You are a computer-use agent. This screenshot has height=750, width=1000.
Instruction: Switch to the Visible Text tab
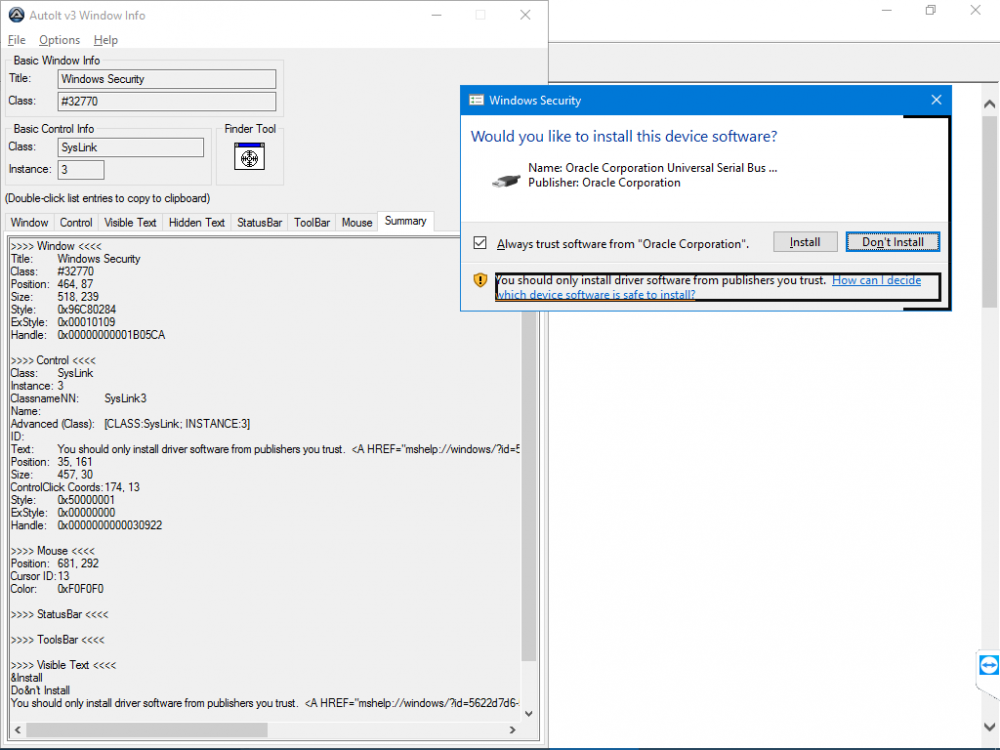(130, 223)
